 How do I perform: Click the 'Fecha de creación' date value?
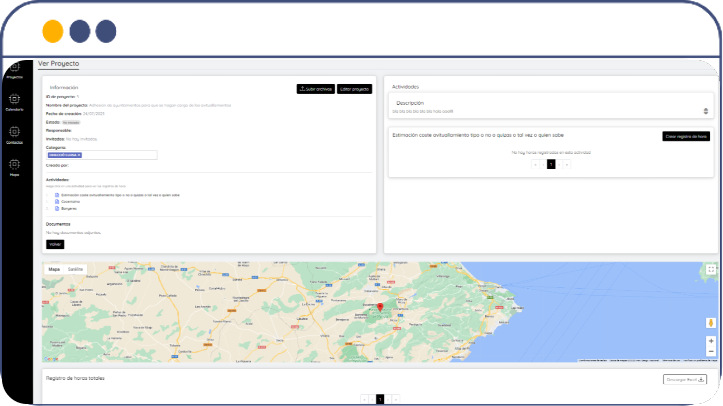(94, 114)
